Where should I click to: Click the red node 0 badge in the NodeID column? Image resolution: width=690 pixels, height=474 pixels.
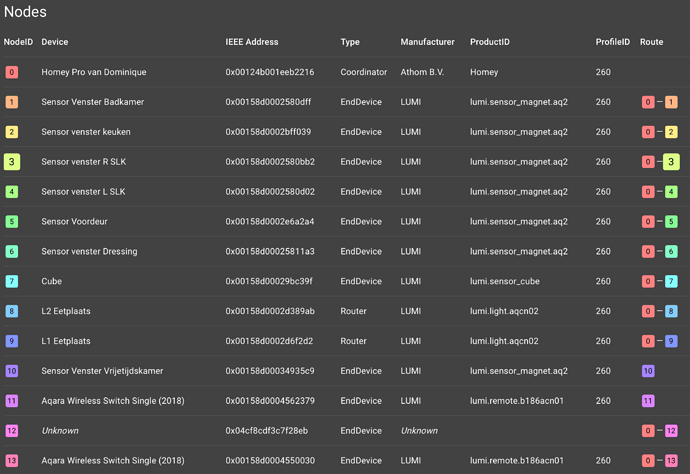coord(12,72)
